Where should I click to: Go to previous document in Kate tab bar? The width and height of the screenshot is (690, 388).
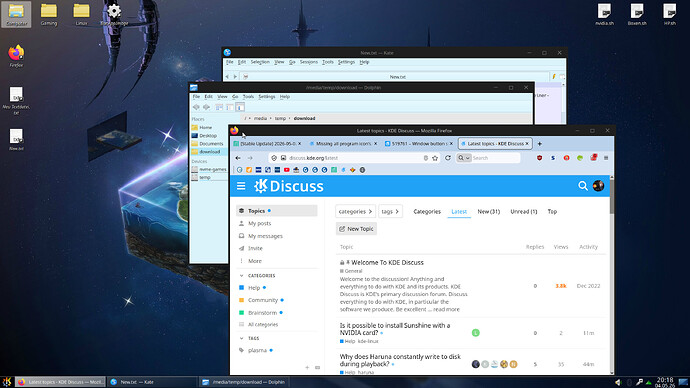(227, 77)
